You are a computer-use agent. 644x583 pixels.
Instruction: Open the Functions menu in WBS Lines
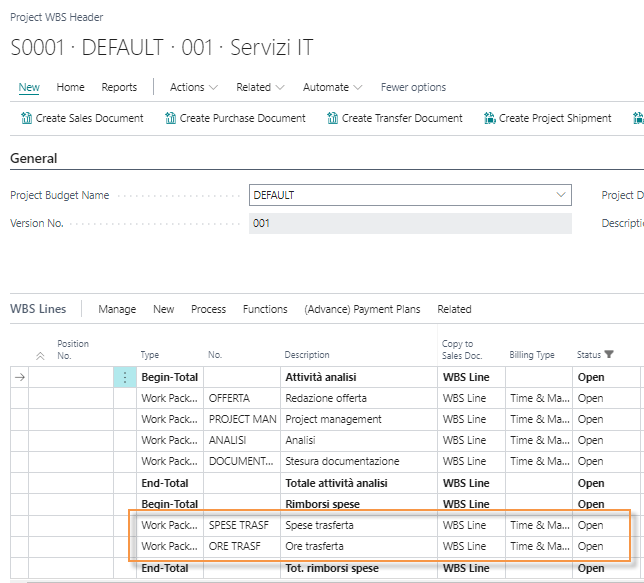pyautogui.click(x=265, y=309)
